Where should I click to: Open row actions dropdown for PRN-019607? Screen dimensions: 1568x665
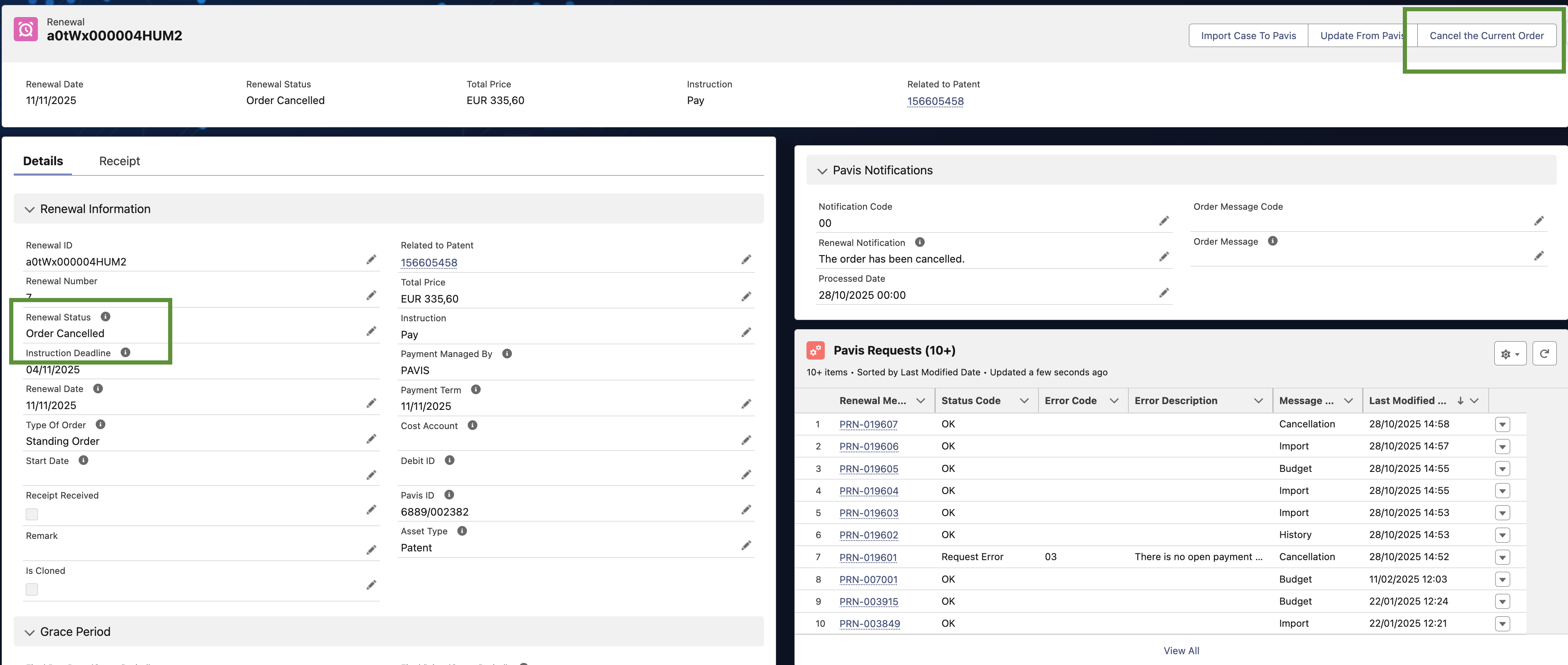click(1502, 424)
